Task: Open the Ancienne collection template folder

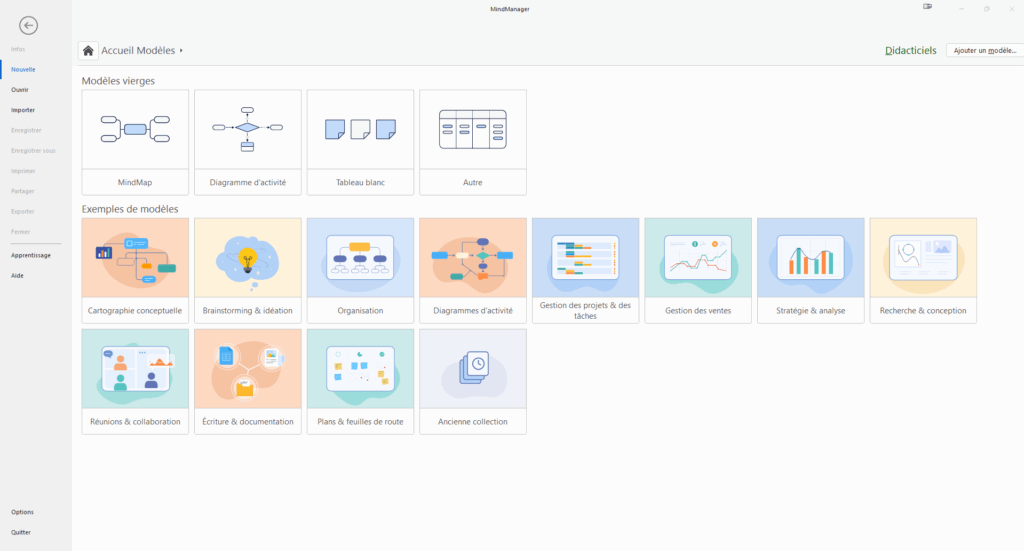Action: [x=472, y=369]
